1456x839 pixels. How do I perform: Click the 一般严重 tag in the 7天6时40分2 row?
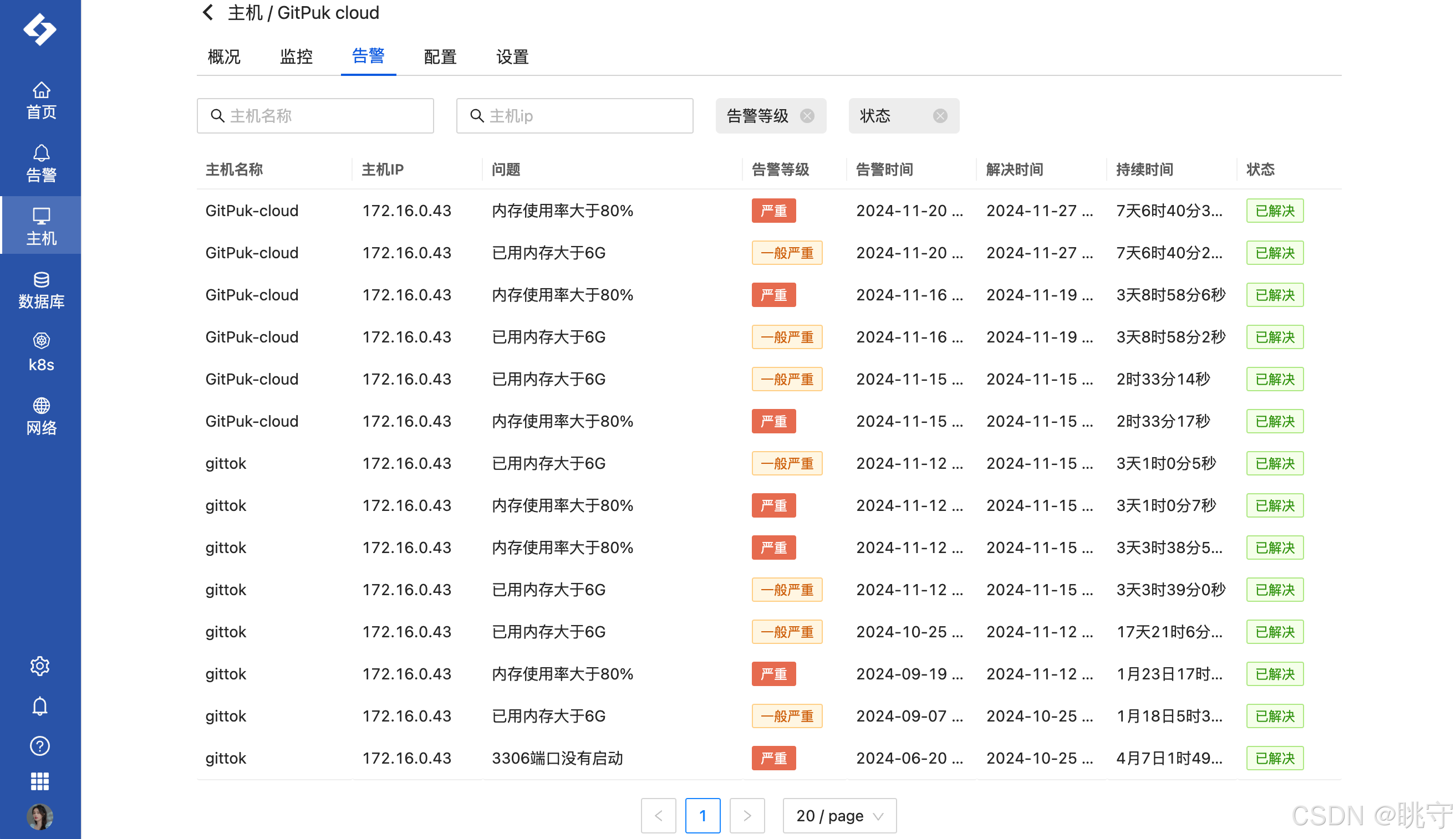coord(787,252)
